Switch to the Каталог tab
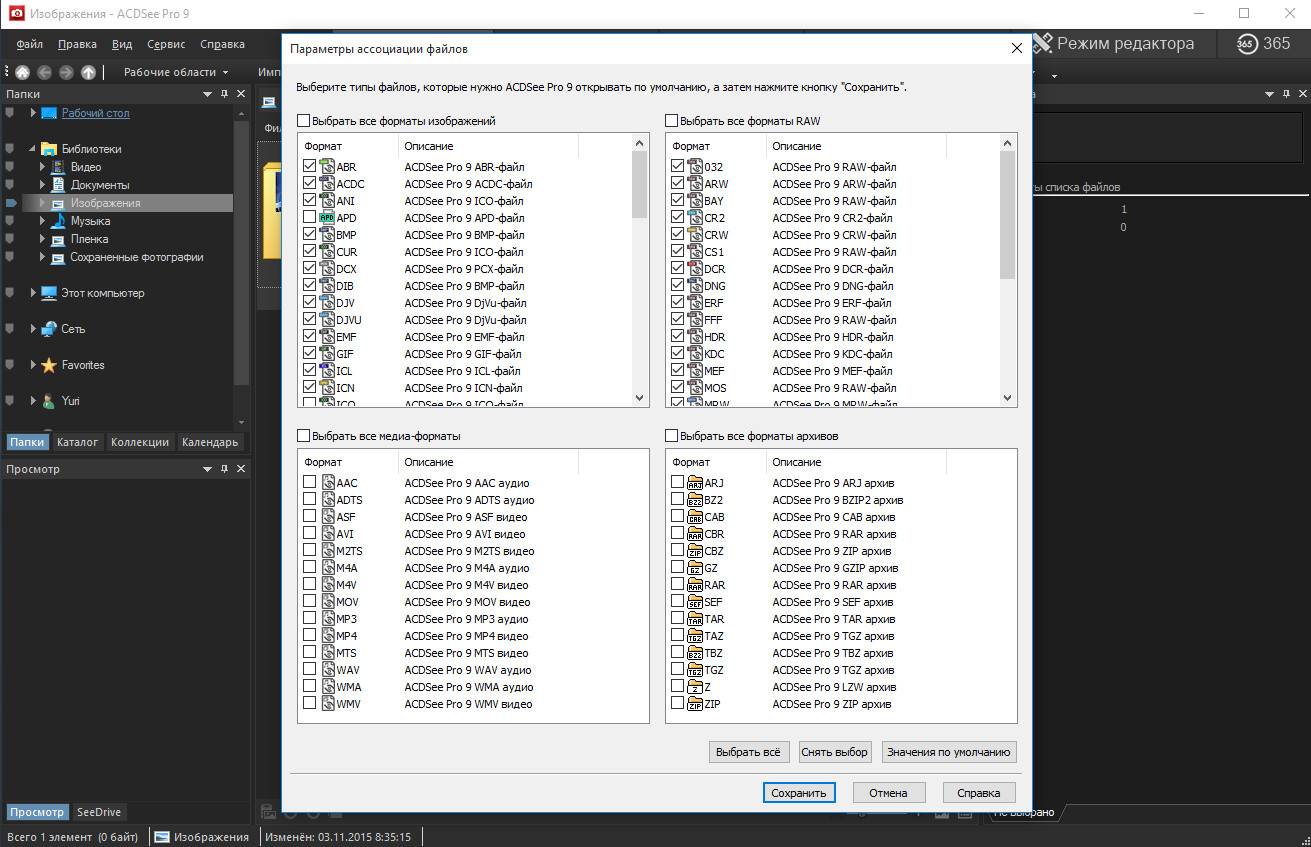 coord(77,442)
